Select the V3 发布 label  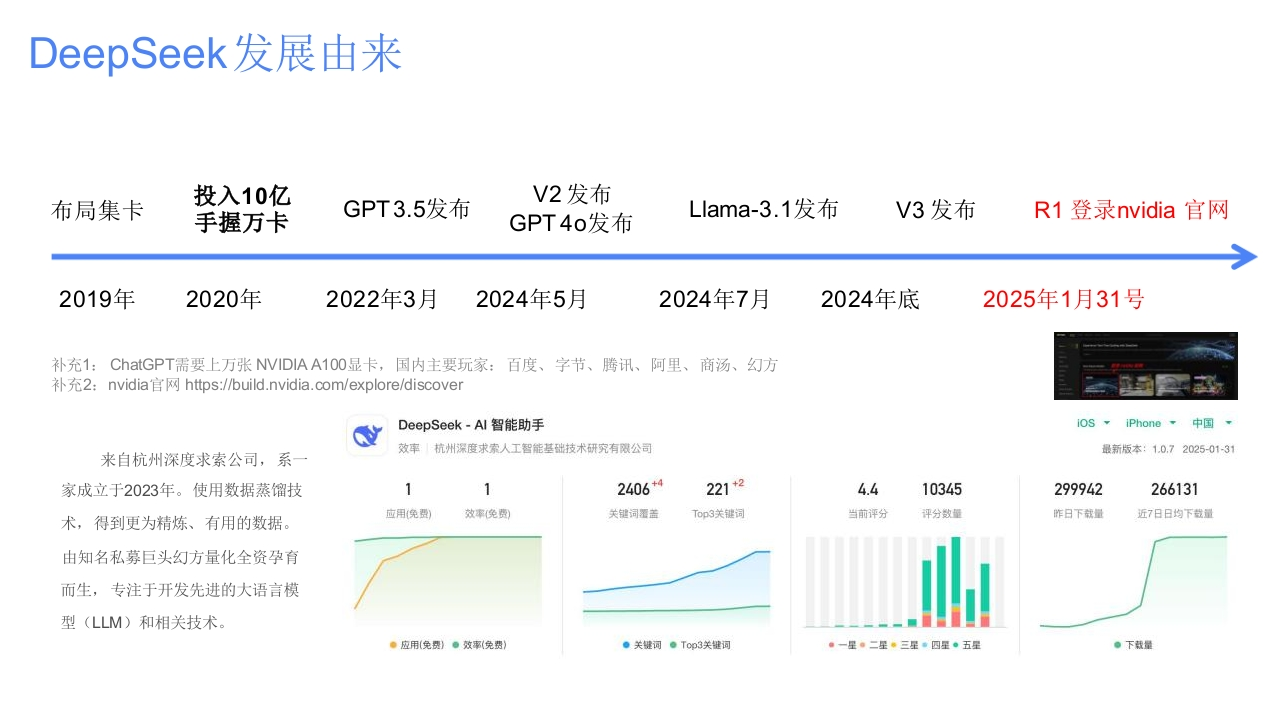(935, 210)
